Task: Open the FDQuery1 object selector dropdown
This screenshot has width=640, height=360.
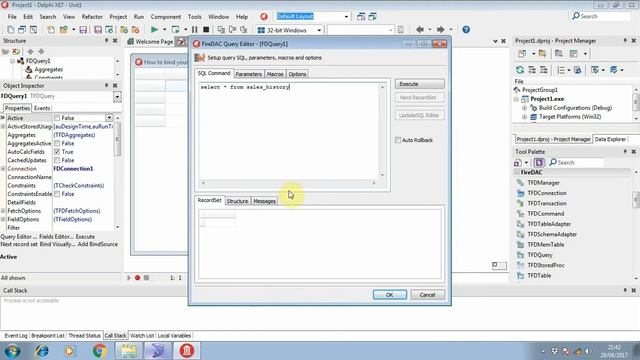Action: click(x=117, y=97)
